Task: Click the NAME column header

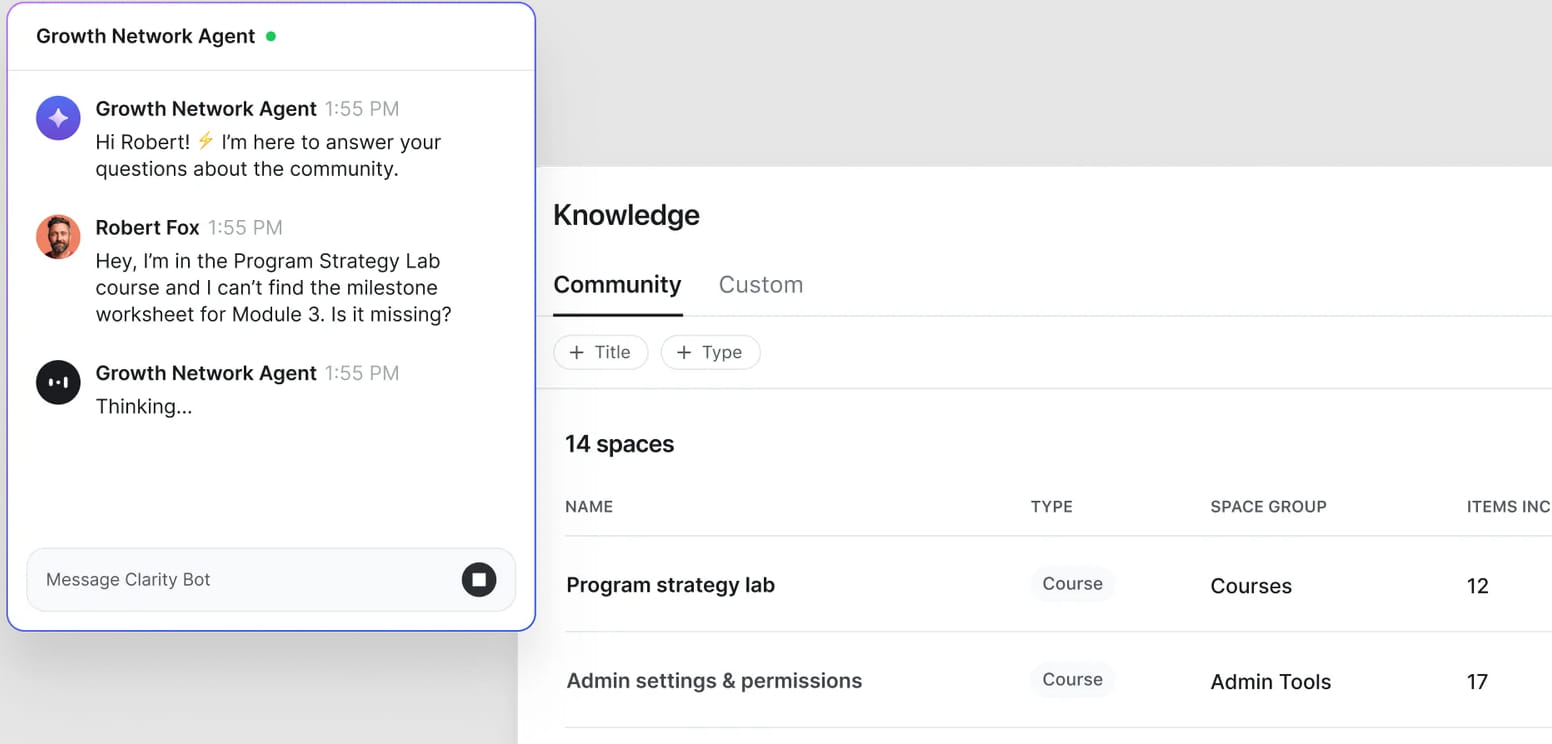Action: tap(589, 507)
